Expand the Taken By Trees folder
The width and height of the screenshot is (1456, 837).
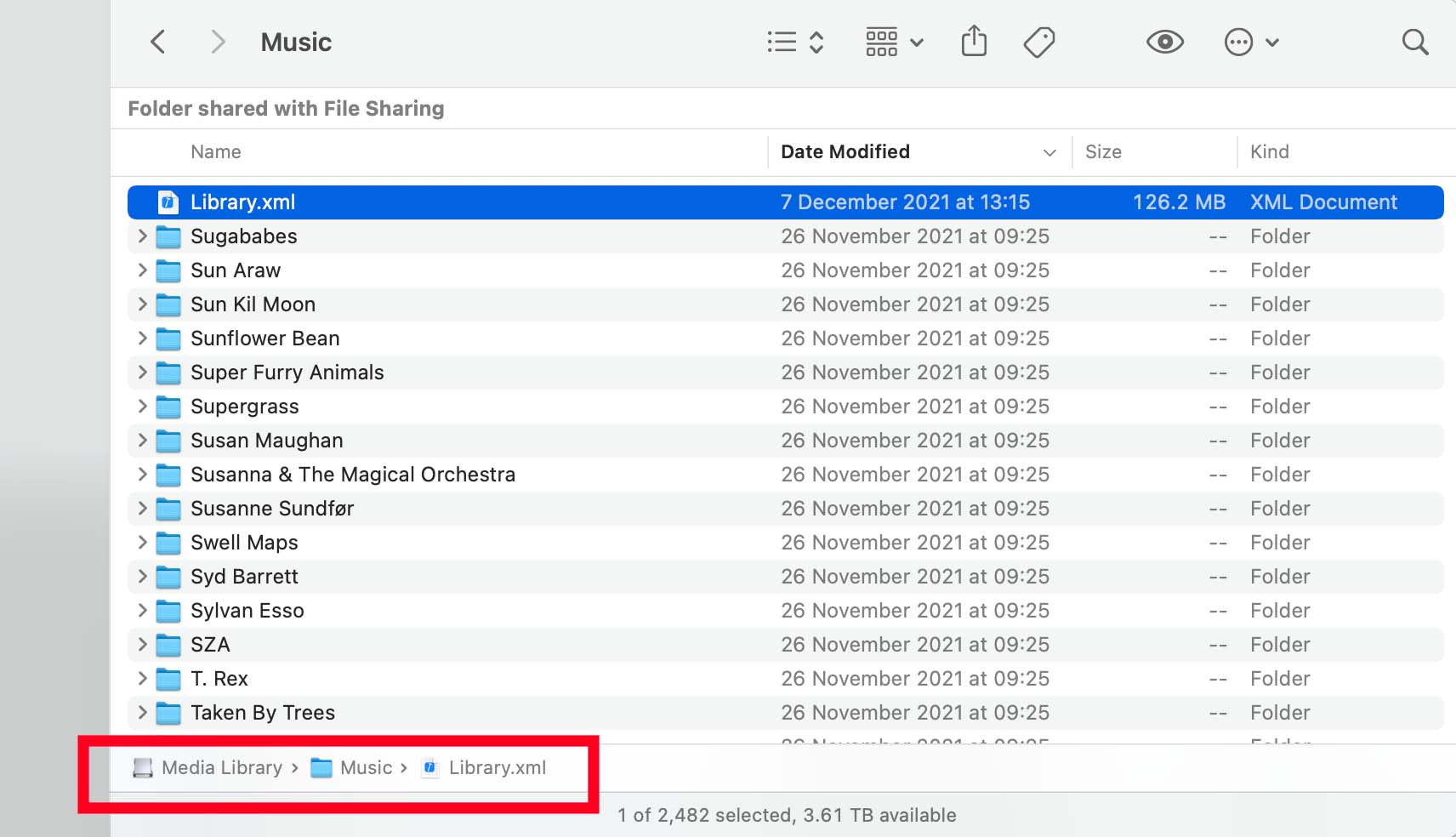[x=142, y=712]
